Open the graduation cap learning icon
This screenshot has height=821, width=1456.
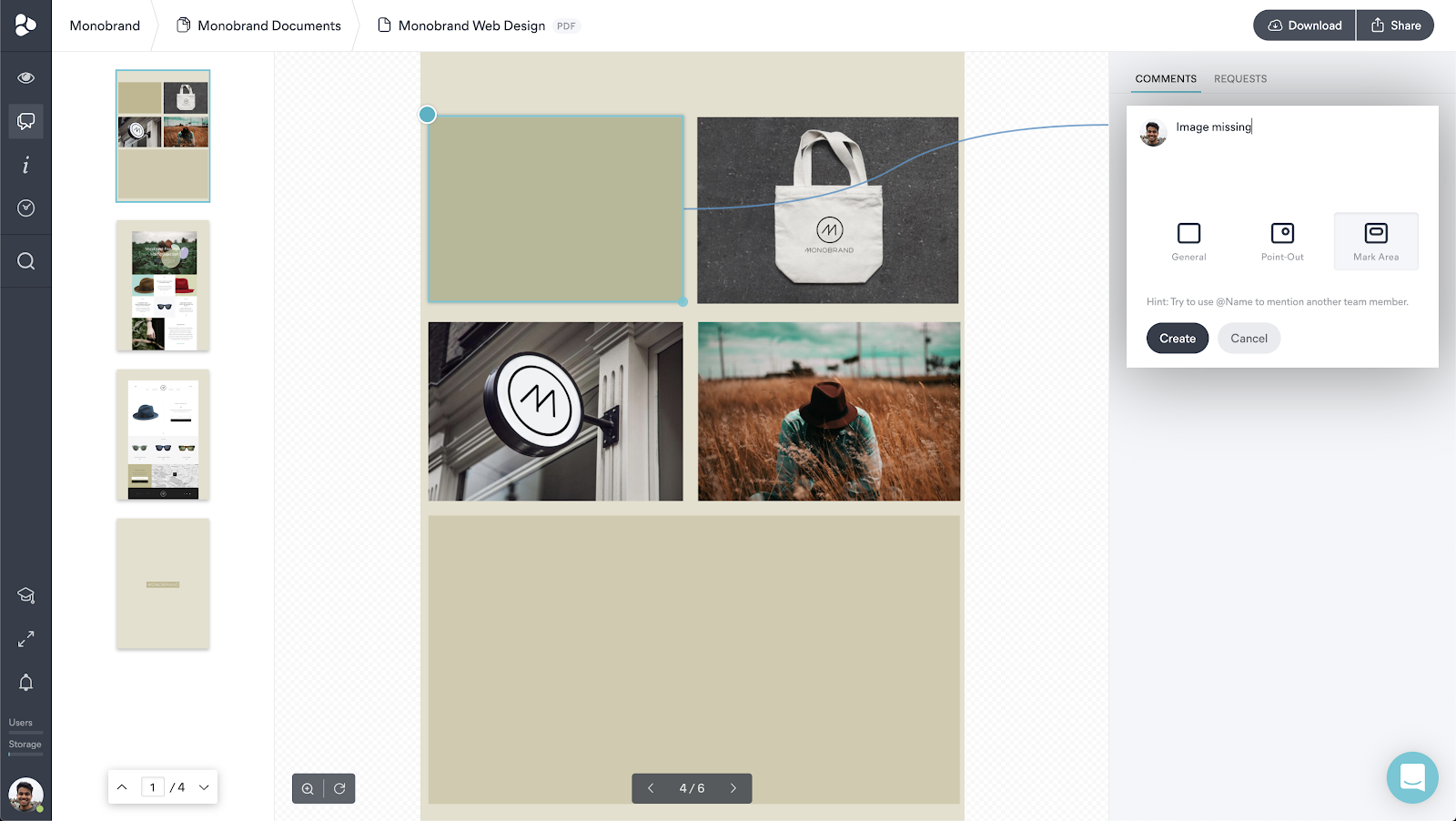tap(26, 595)
